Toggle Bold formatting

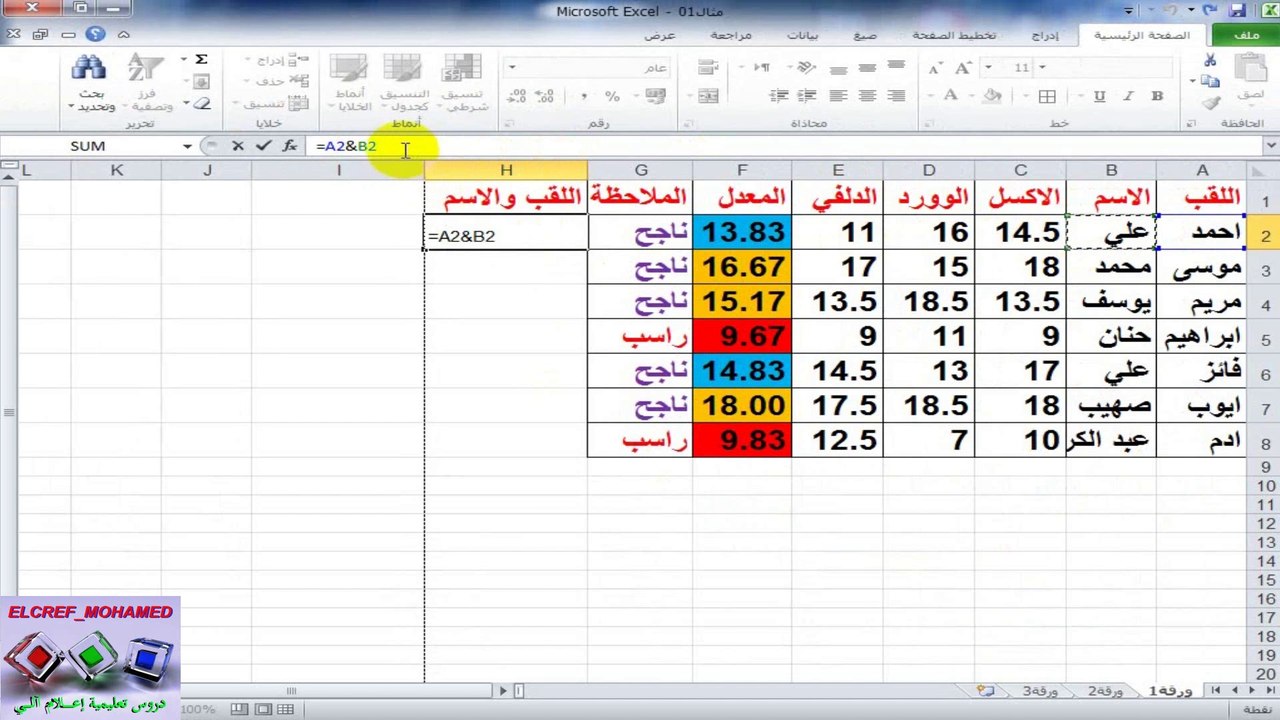click(x=1157, y=97)
